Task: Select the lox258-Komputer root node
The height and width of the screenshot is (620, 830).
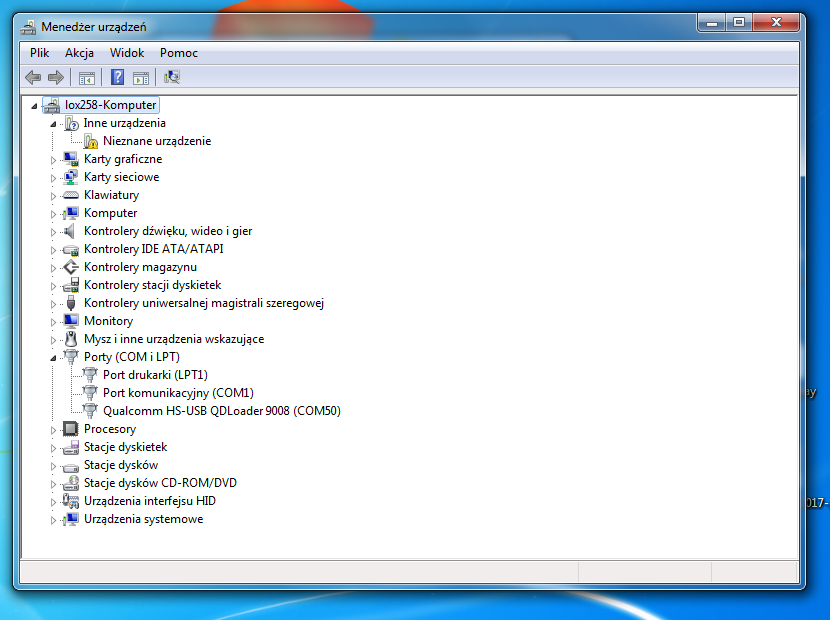Action: [x=110, y=105]
